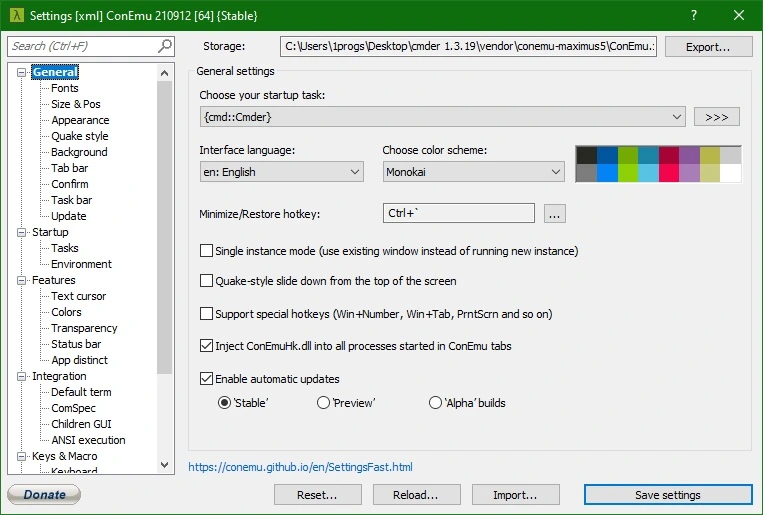Select Task bar in the settings tree
The height and width of the screenshot is (515, 763).
72,200
